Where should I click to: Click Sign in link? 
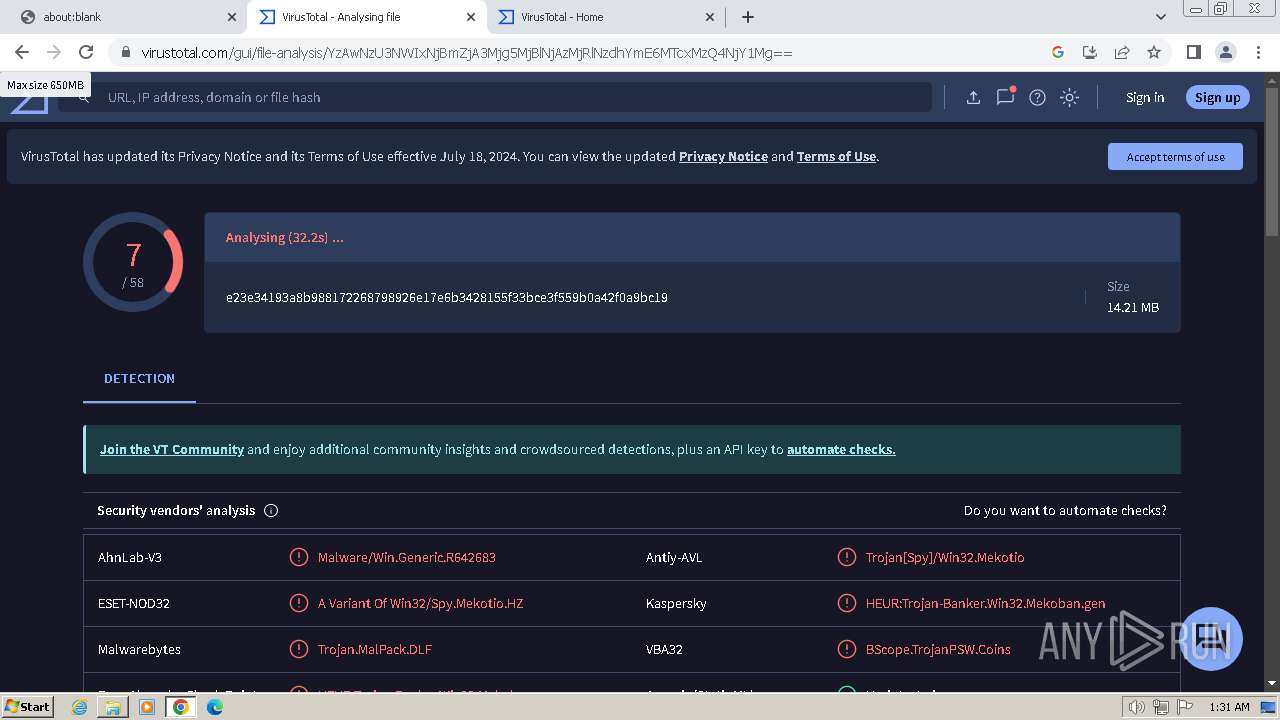pos(1145,97)
